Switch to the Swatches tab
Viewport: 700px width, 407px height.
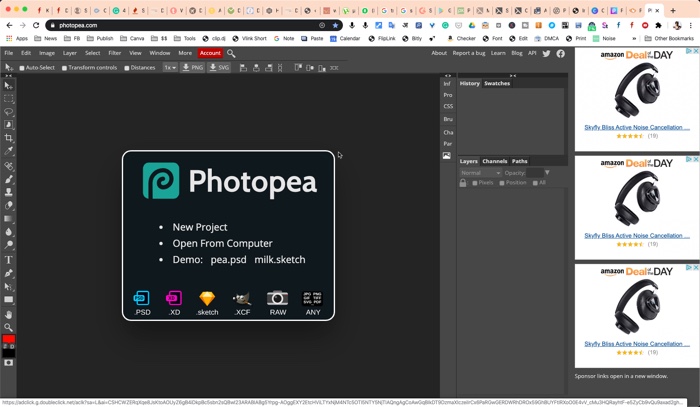(497, 83)
